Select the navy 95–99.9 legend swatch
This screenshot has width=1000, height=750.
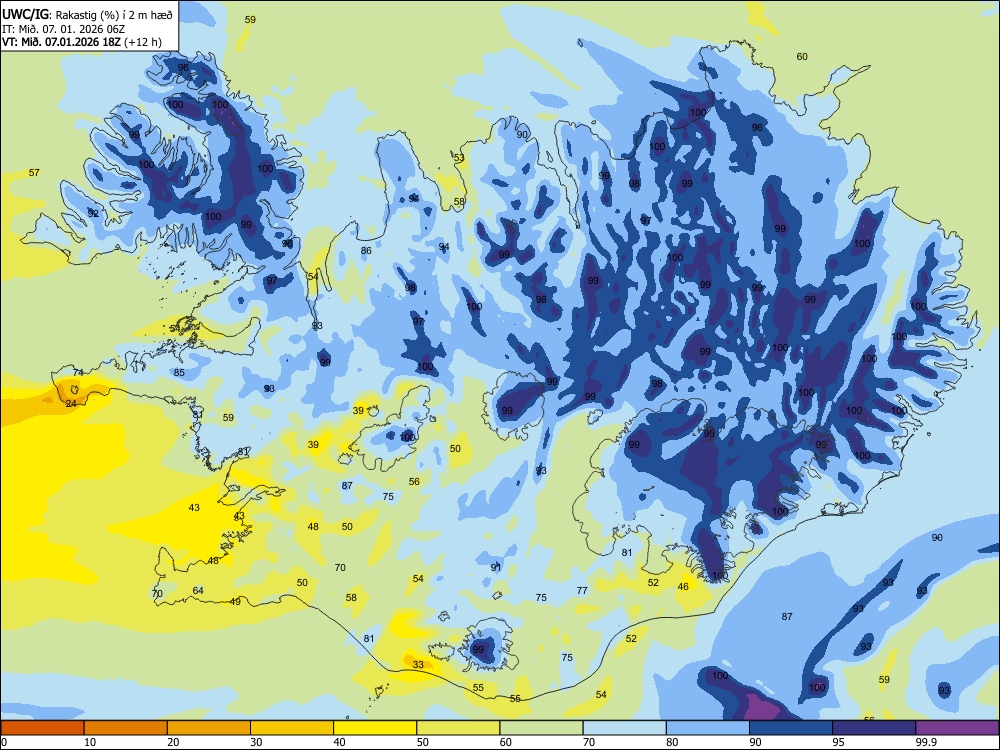pos(874,728)
